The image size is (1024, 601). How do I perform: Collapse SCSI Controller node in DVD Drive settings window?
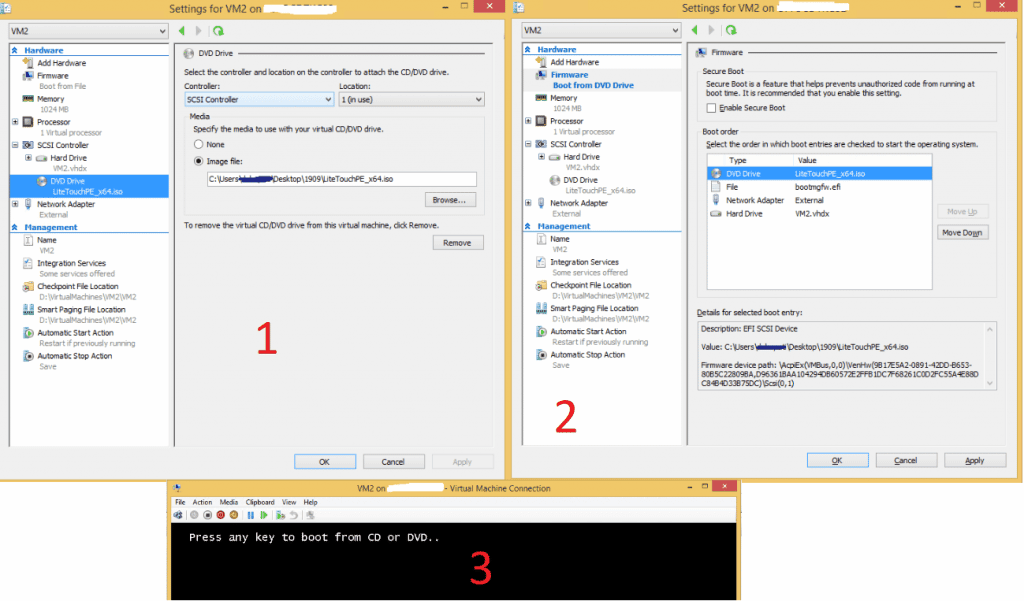[15, 145]
